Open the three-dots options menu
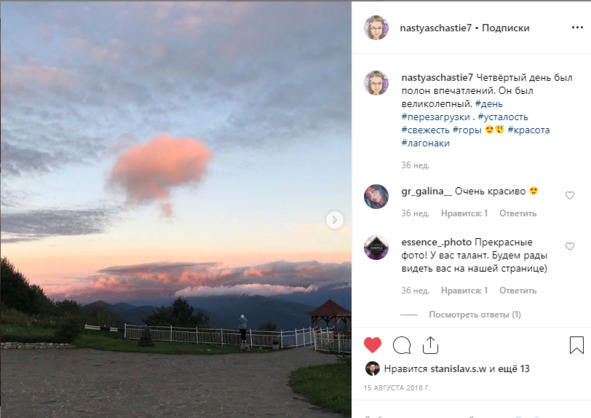This screenshot has height=418, width=591. click(577, 28)
